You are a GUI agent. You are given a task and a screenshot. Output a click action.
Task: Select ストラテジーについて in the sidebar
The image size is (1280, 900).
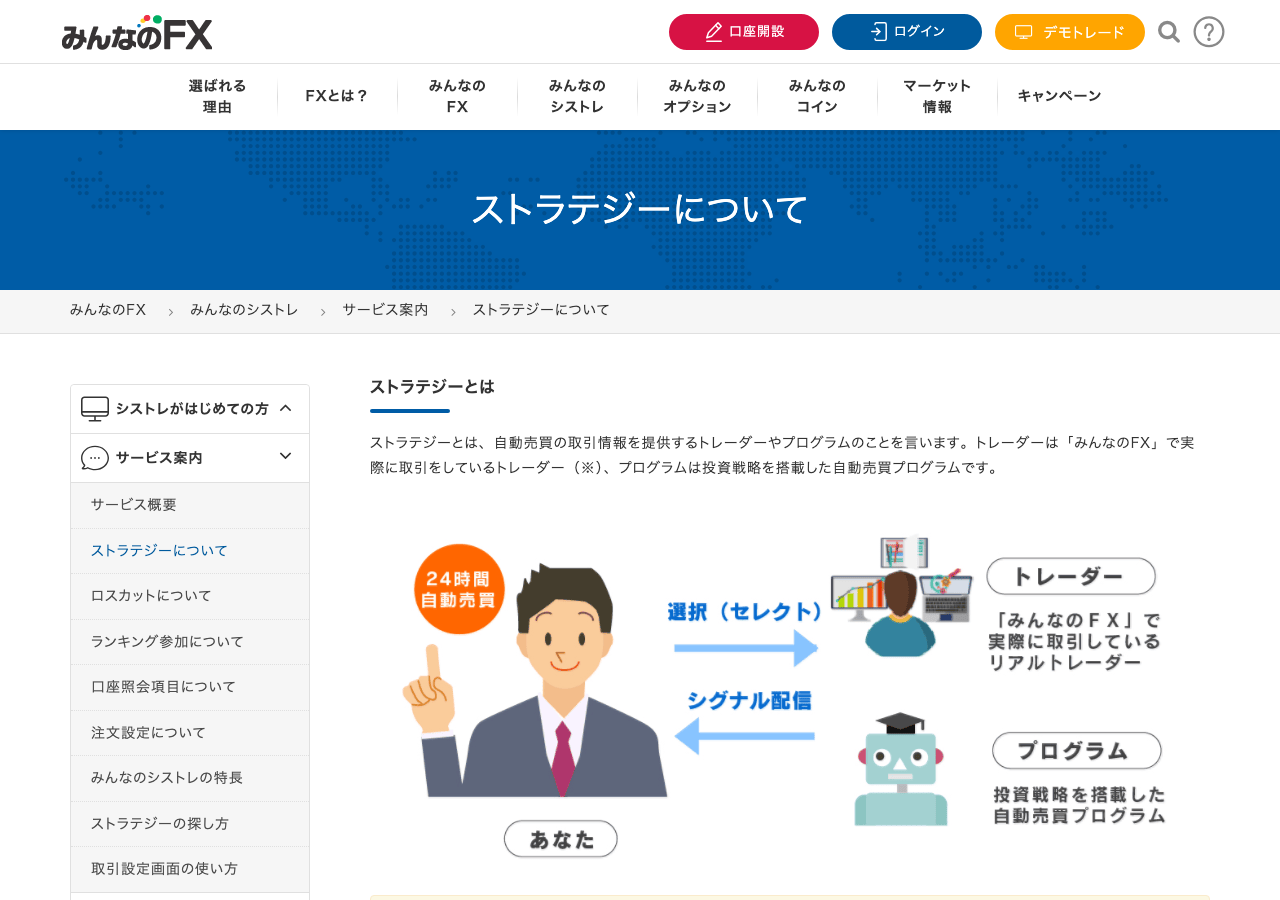pos(190,551)
